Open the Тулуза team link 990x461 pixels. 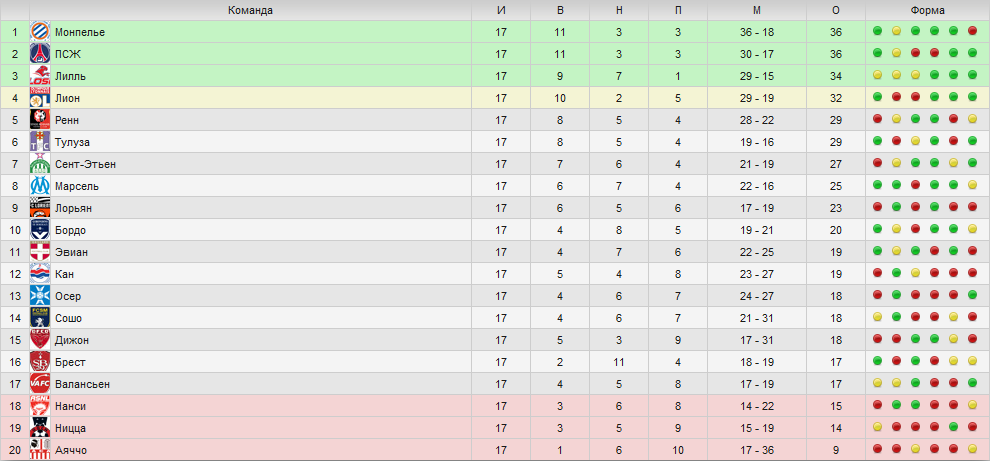tap(68, 142)
